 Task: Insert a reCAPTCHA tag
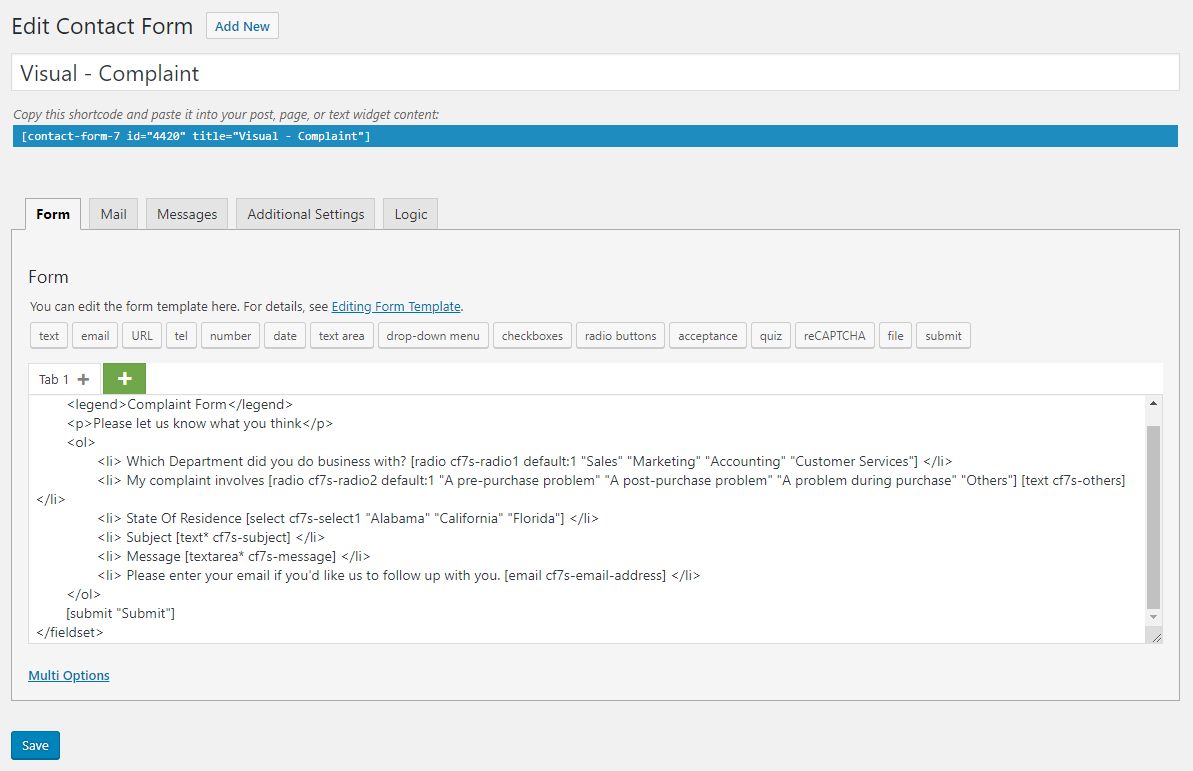(835, 336)
